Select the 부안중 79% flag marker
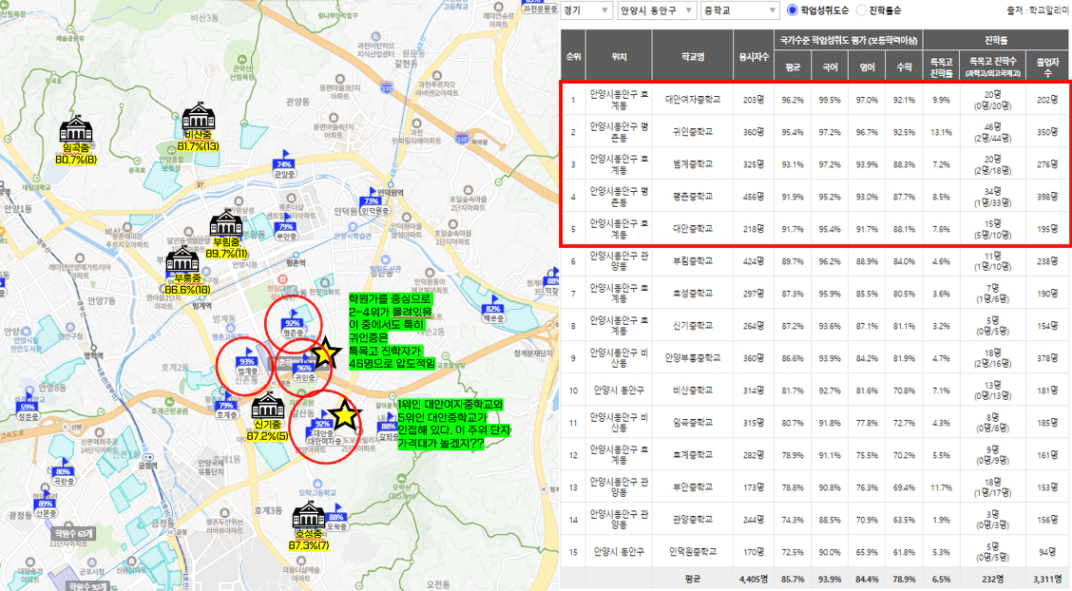The width and height of the screenshot is (1072, 591). click(286, 228)
